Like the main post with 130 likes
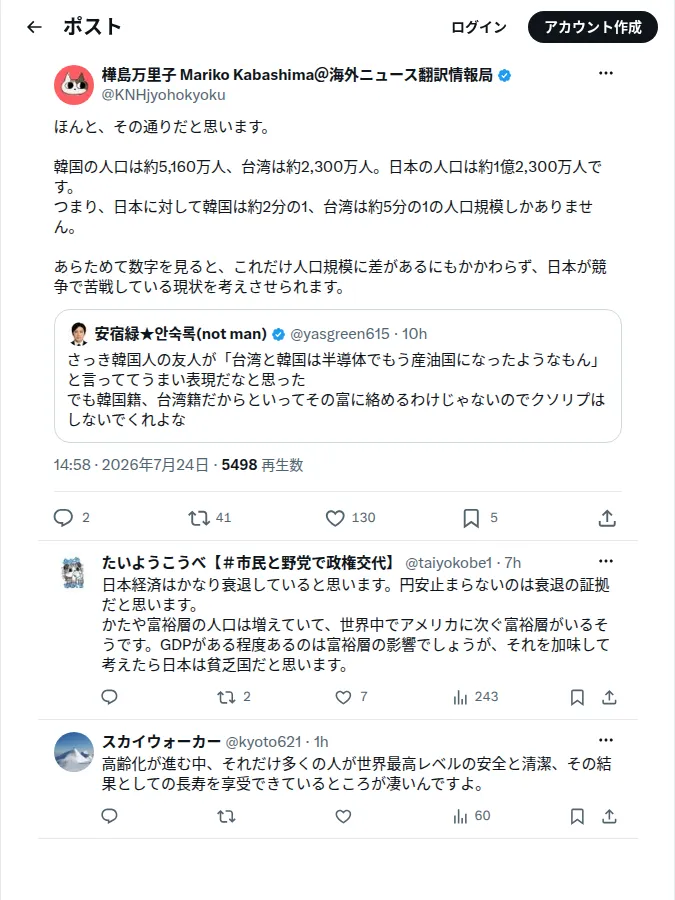 pyautogui.click(x=350, y=518)
